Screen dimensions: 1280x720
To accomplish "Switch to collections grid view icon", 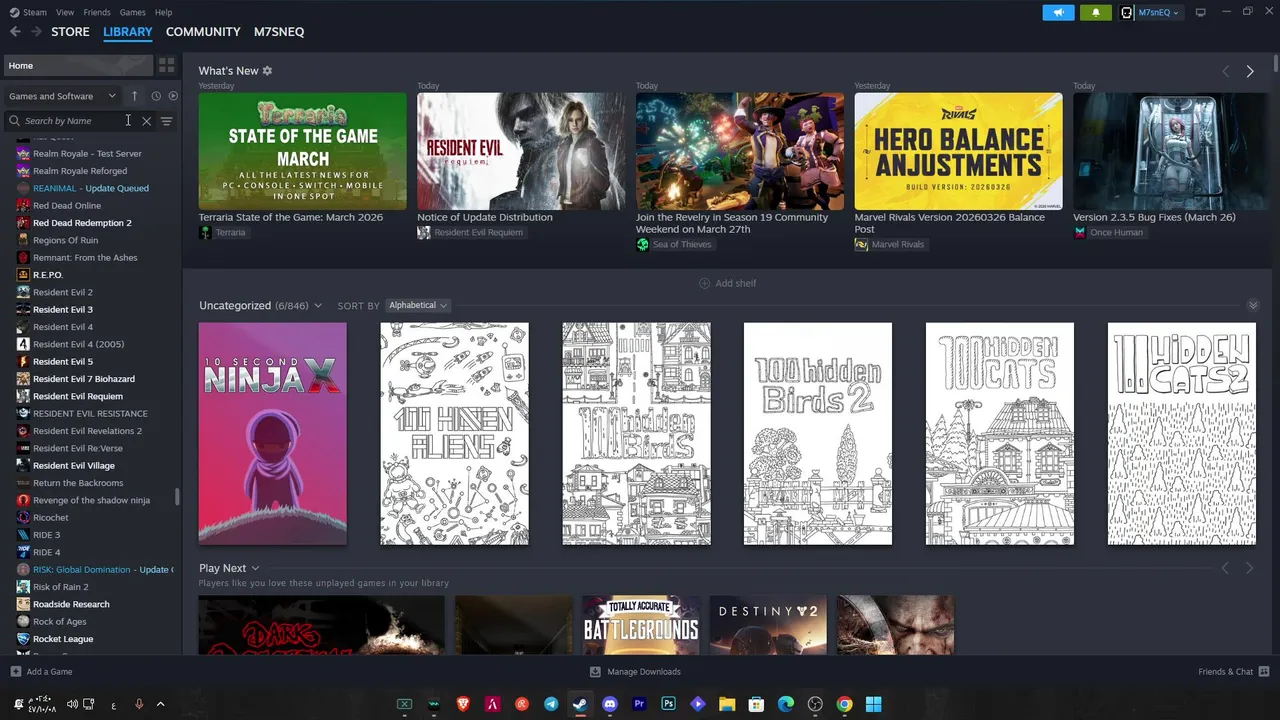I will [167, 65].
